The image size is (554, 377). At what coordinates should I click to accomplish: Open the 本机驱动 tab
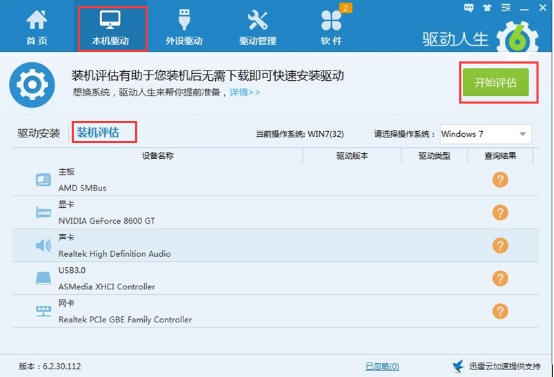click(x=110, y=27)
